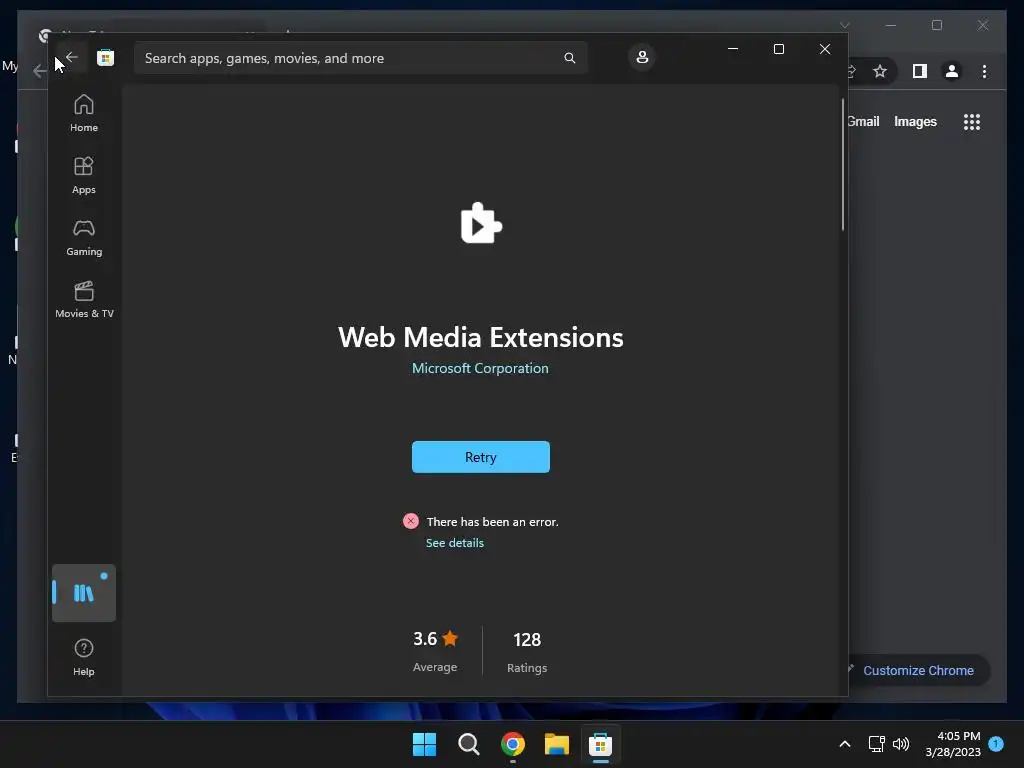Open File Explorer from taskbar

coord(556,744)
